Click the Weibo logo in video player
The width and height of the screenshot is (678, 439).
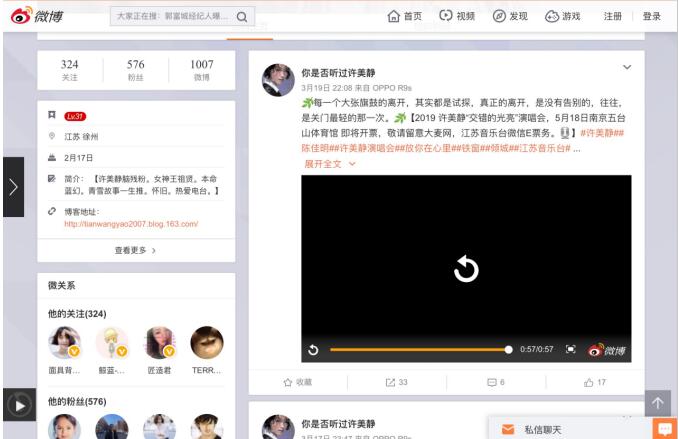coord(606,350)
